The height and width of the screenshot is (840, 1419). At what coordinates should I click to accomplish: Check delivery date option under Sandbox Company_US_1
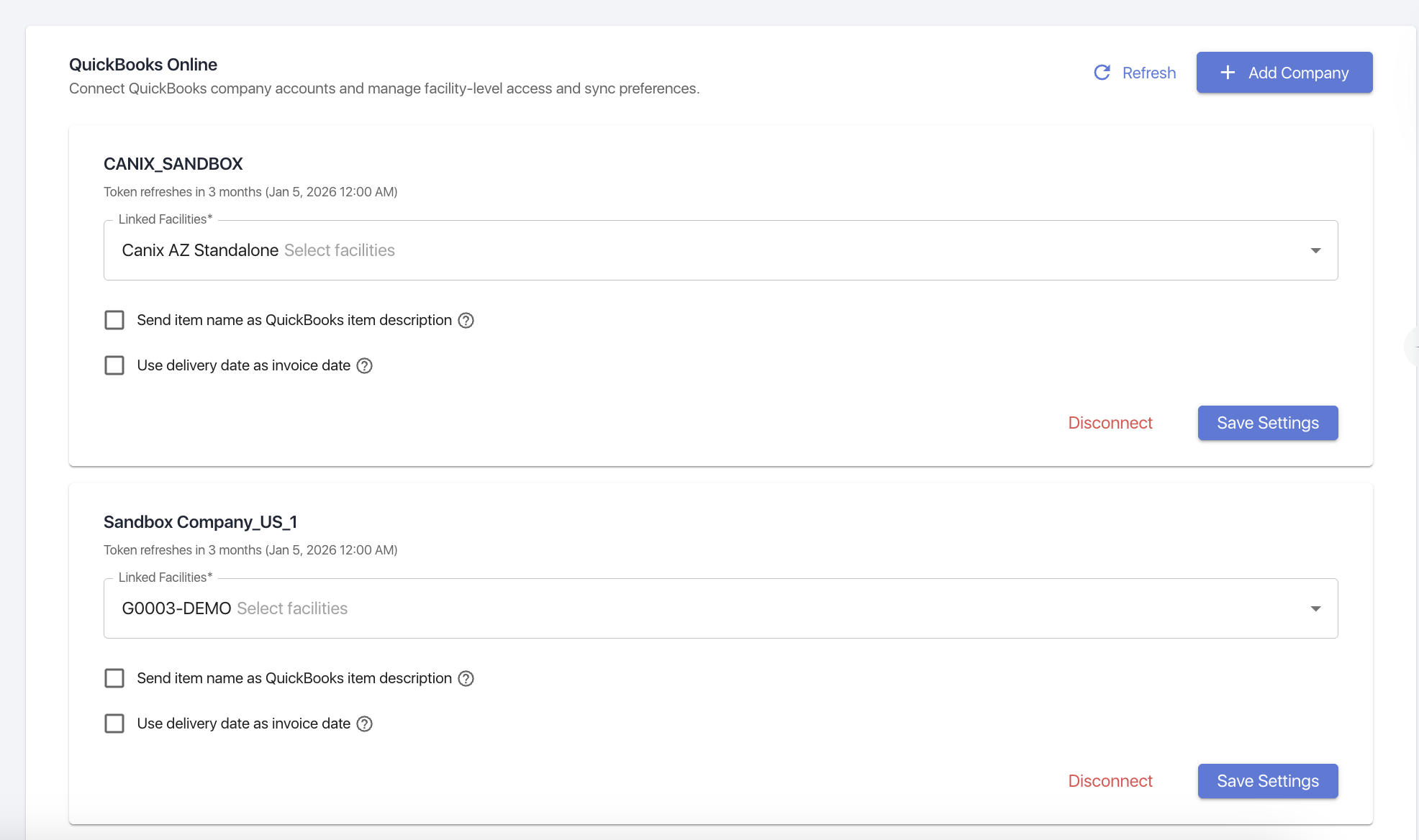pos(114,723)
